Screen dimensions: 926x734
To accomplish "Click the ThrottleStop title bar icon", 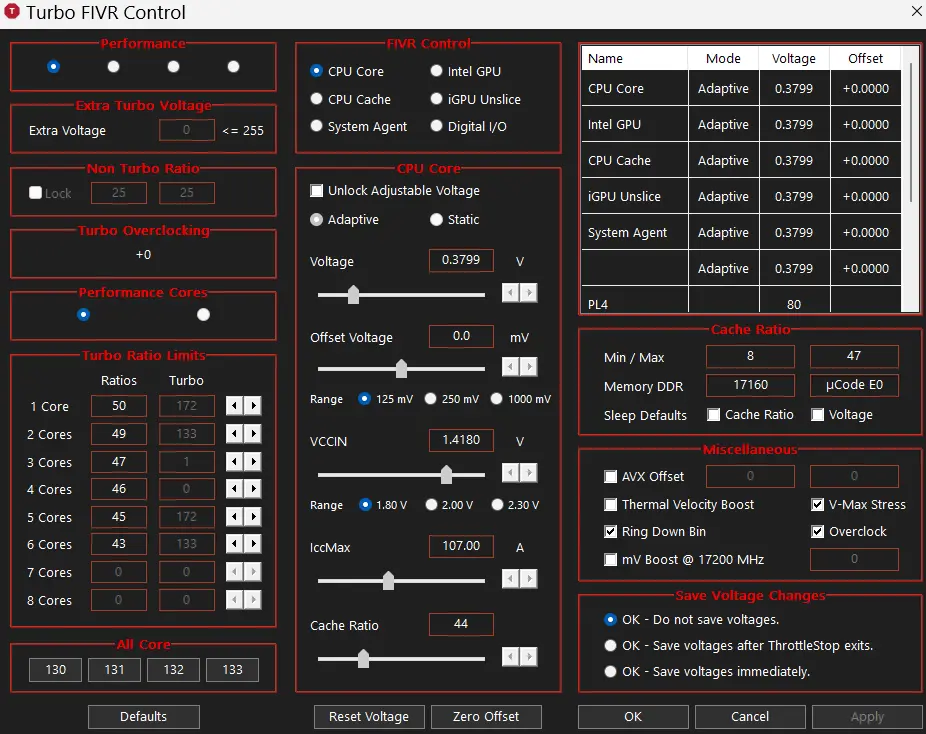I will (x=12, y=11).
